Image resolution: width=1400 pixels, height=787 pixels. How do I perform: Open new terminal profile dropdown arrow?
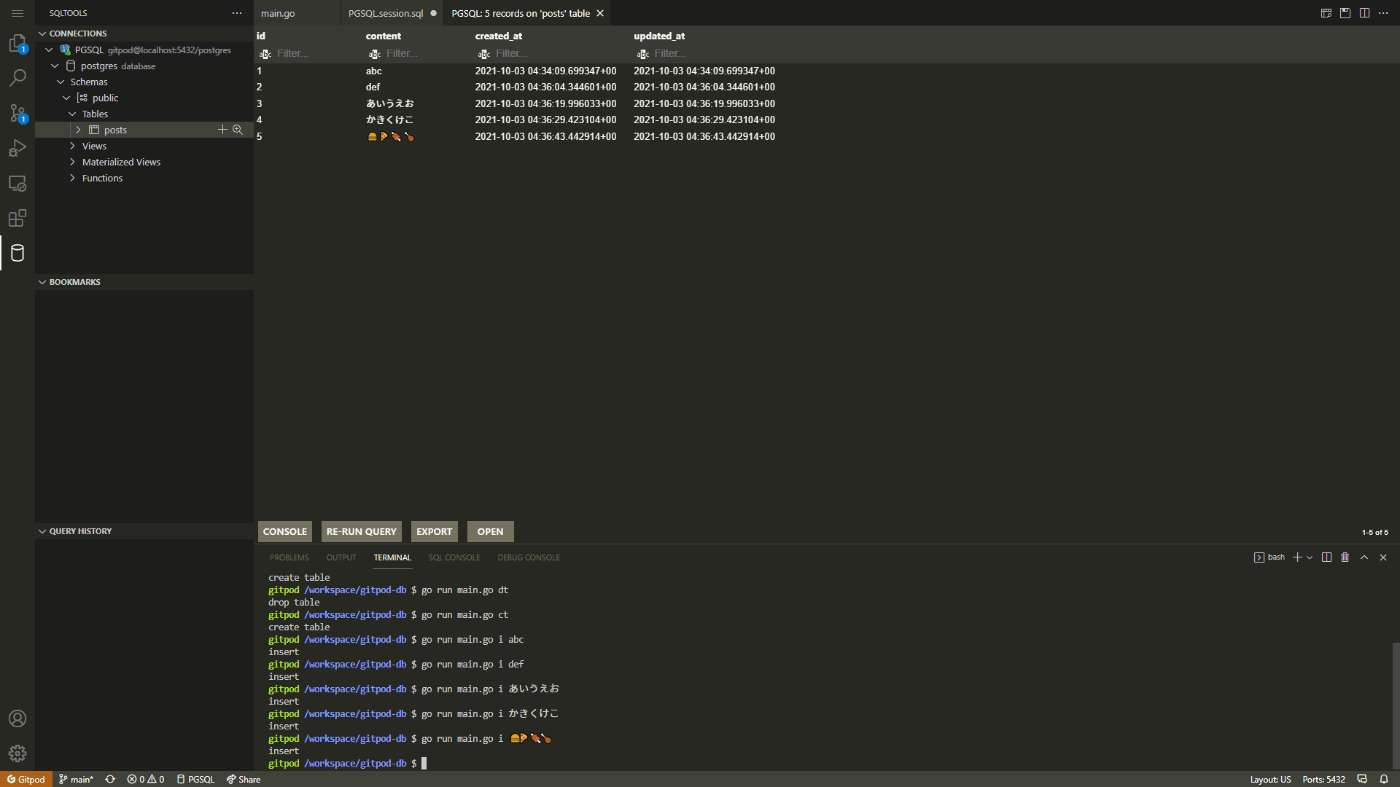tap(1309, 557)
